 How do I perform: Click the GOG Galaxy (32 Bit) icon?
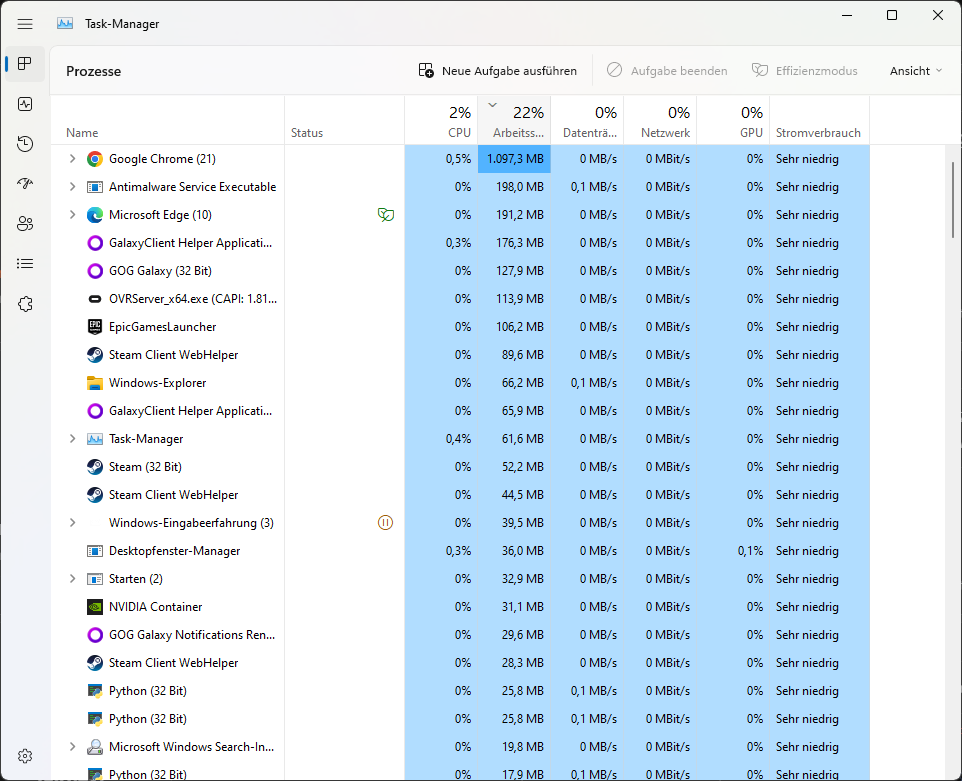pos(94,271)
